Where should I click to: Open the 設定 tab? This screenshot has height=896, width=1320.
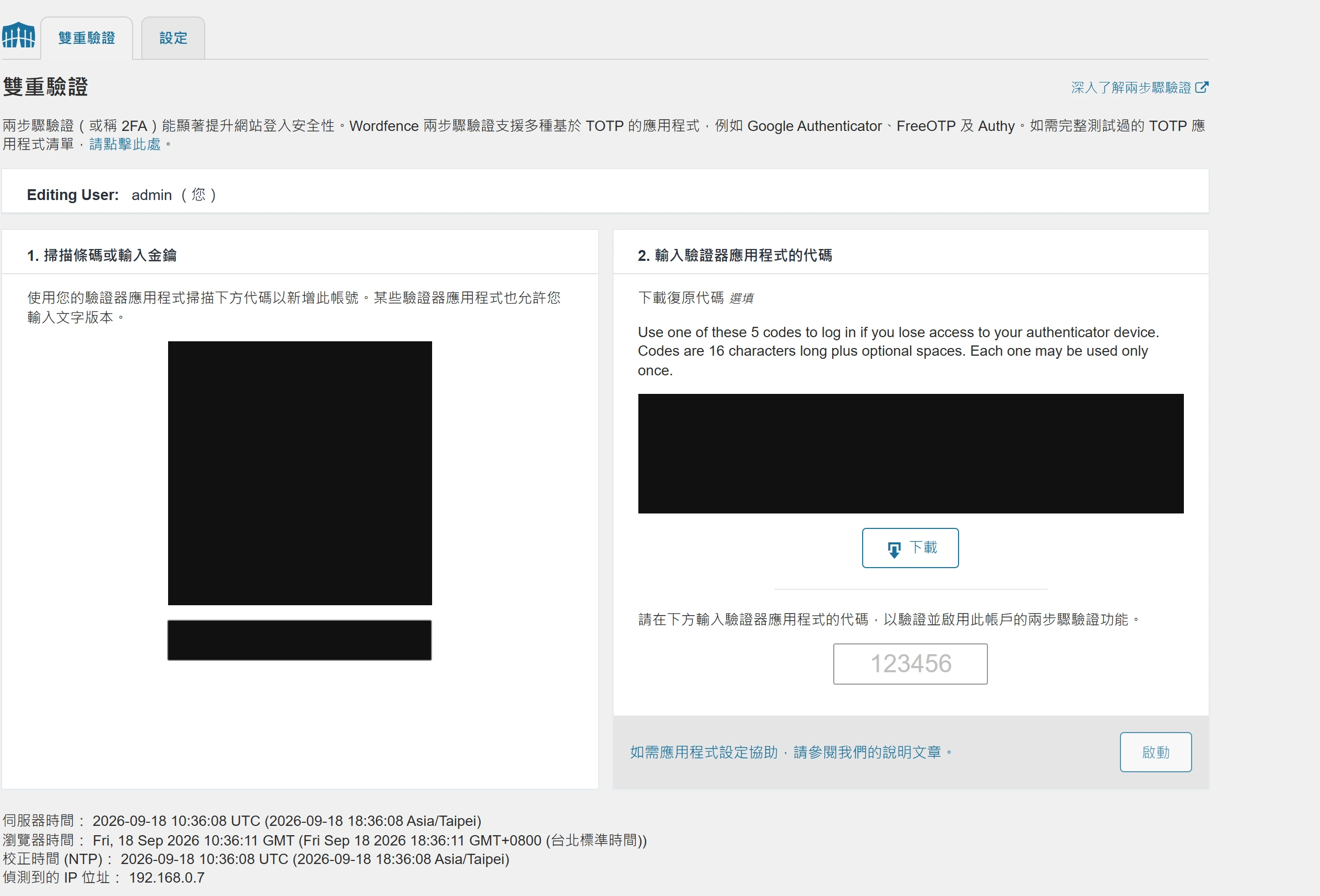point(173,38)
